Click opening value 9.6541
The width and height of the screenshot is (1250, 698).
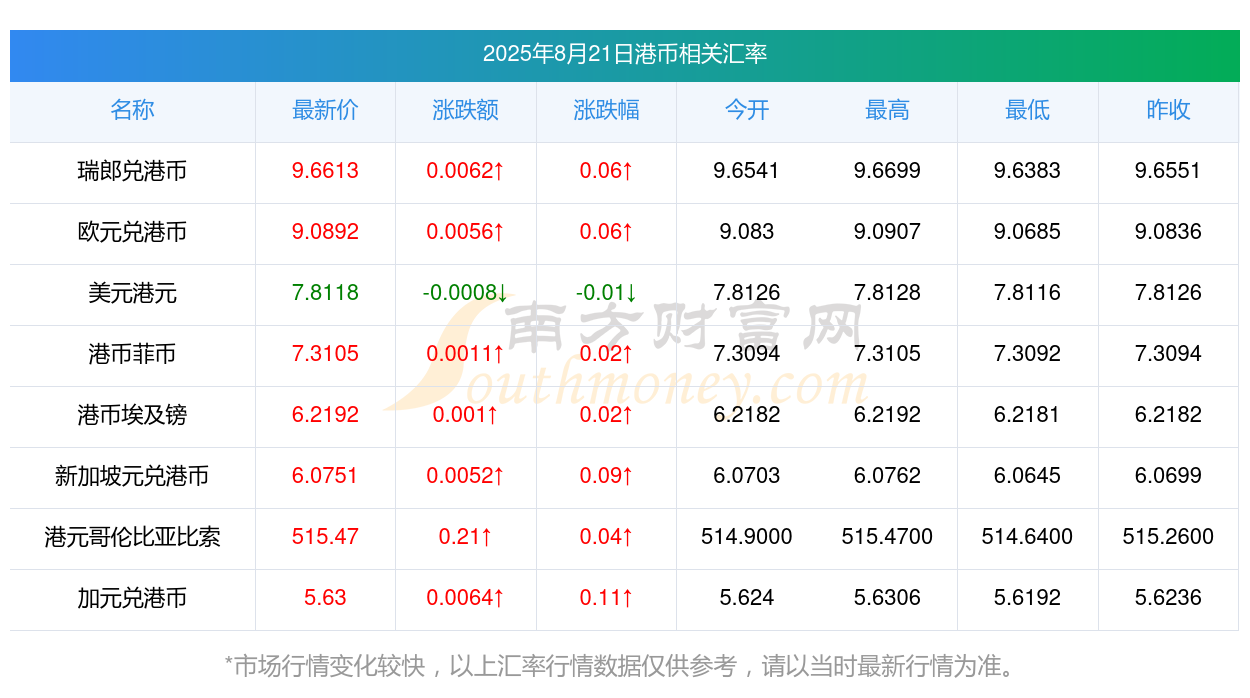(747, 171)
